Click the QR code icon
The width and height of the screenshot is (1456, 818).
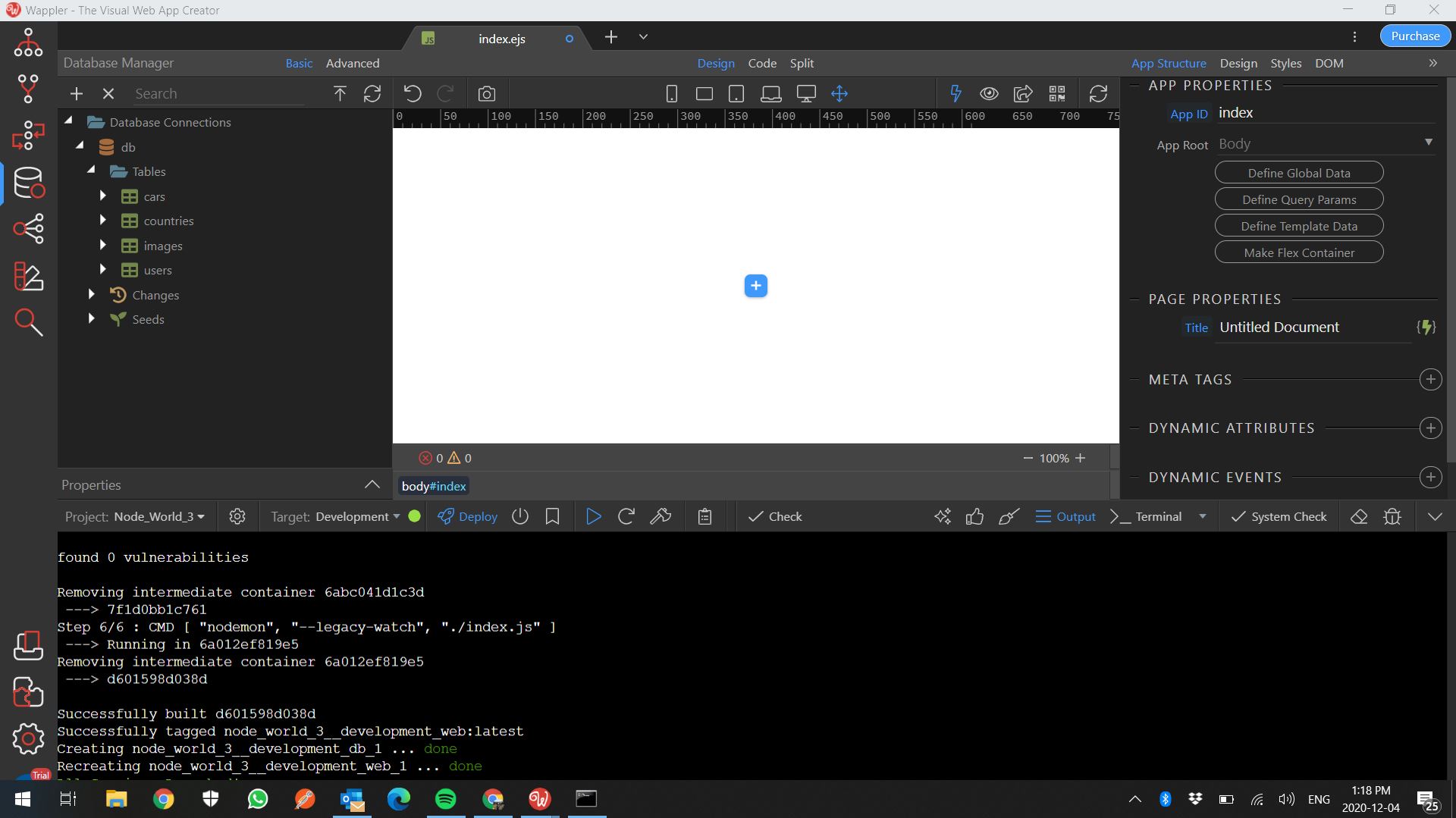tap(1056, 94)
